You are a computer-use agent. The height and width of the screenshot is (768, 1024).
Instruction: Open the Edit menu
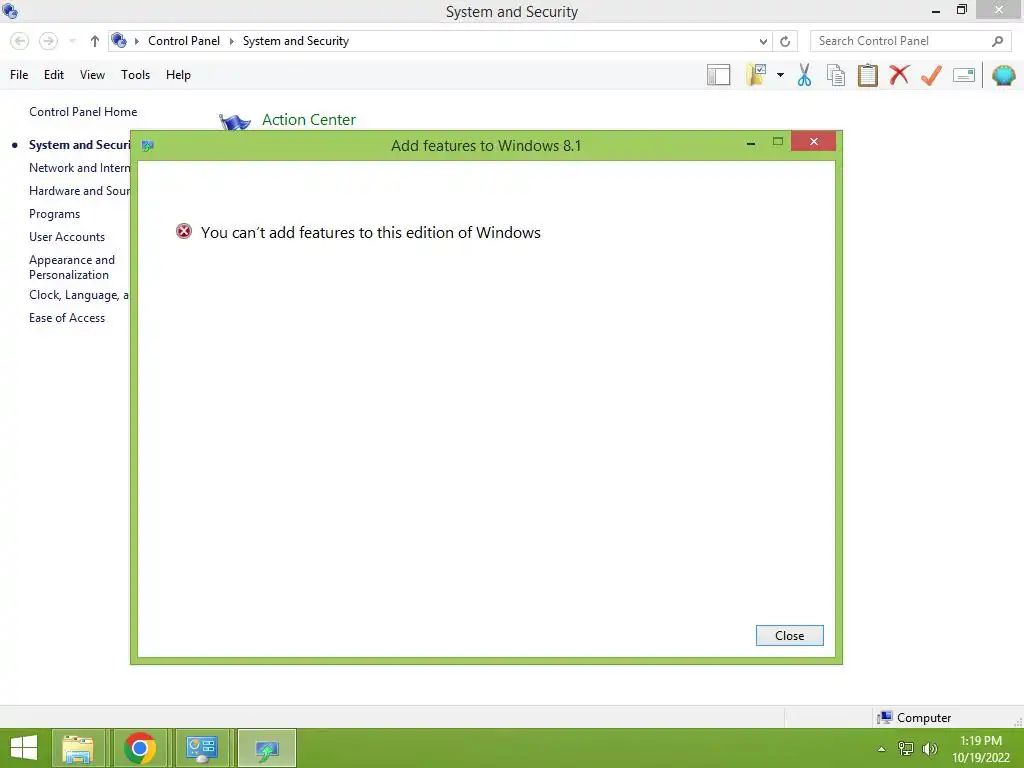coord(54,75)
